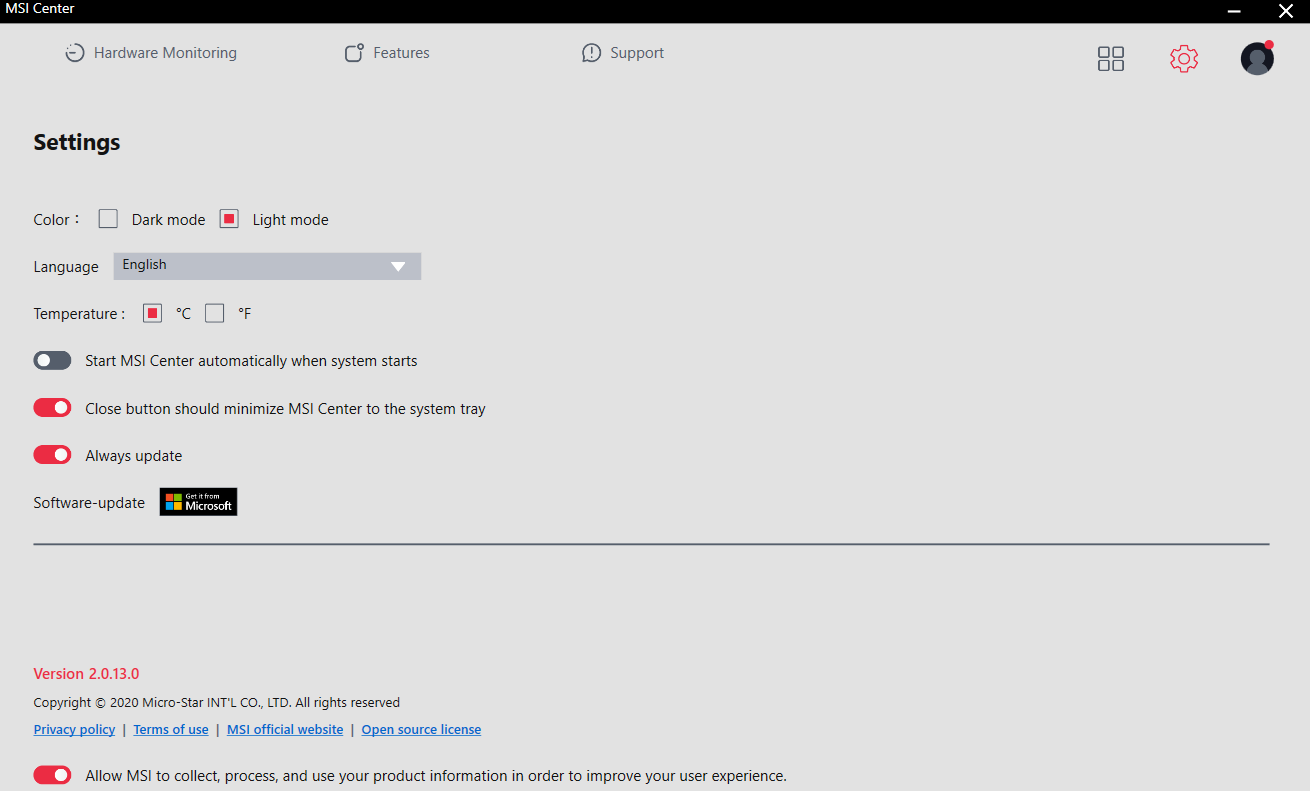Image resolution: width=1310 pixels, height=791 pixels.
Task: Open the user profile avatar
Action: tap(1257, 58)
